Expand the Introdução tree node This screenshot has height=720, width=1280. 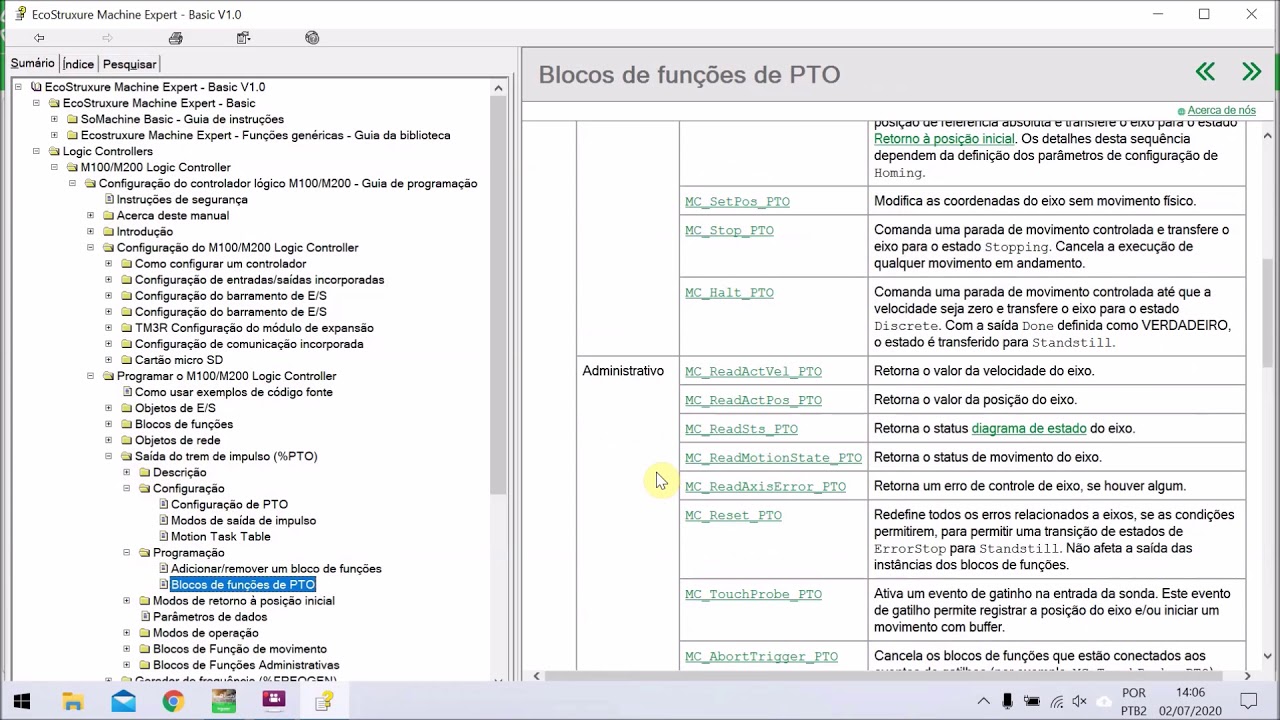coord(90,231)
